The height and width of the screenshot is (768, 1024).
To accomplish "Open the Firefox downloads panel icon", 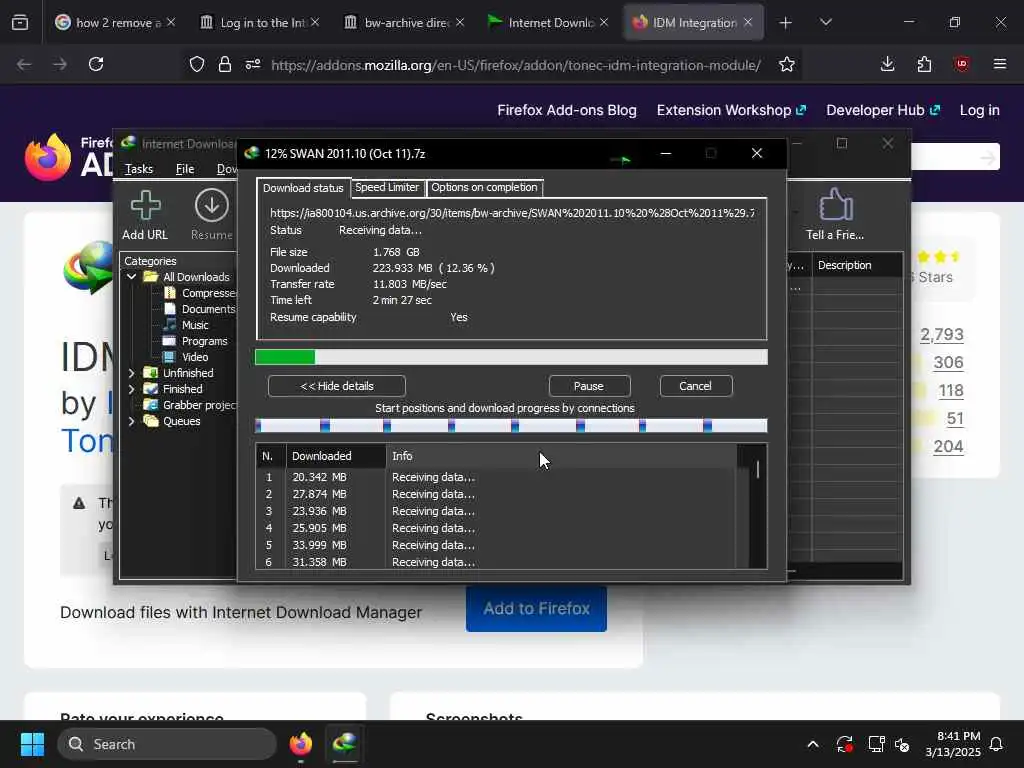I will click(x=887, y=64).
